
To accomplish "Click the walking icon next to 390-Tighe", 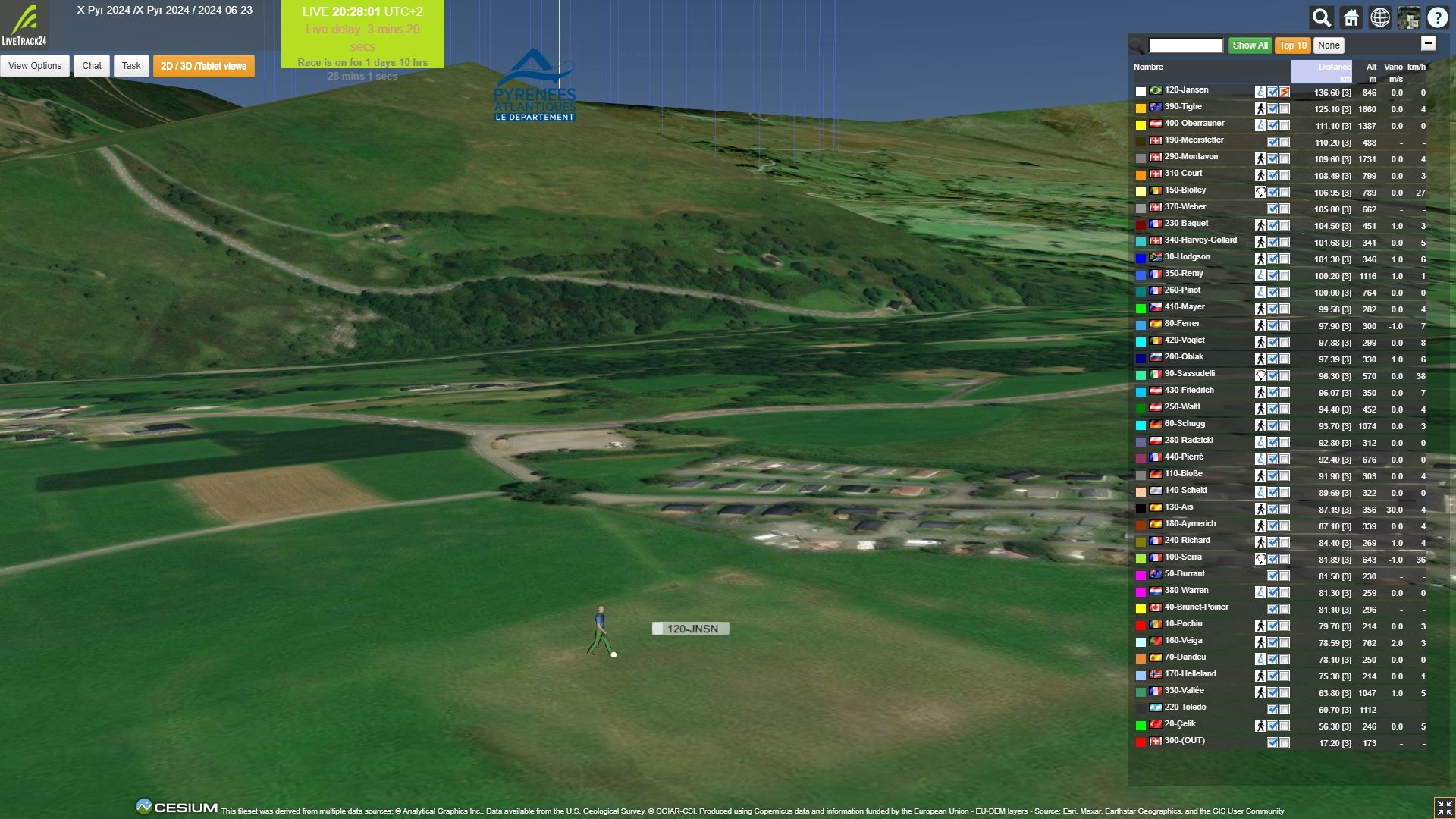I will point(1260,108).
